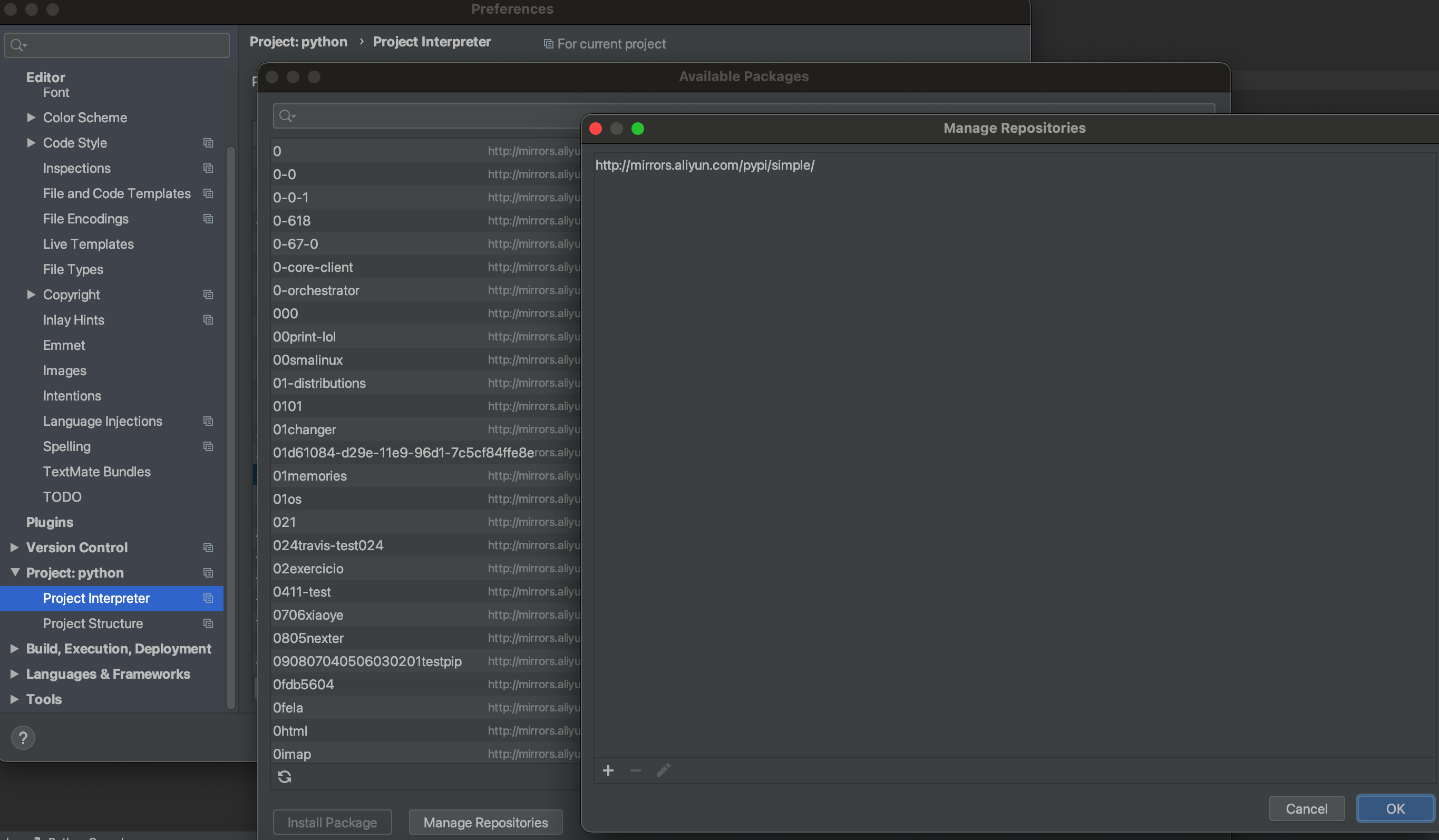This screenshot has width=1439, height=840.
Task: Click the Inlay Hints settings icon
Action: tap(207, 320)
